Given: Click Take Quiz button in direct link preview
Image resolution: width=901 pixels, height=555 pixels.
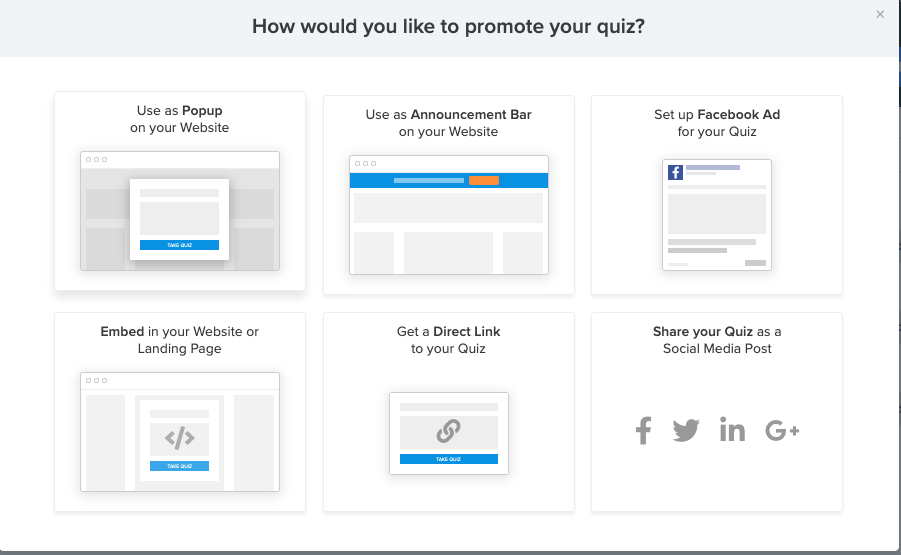Looking at the screenshot, I should 449,459.
